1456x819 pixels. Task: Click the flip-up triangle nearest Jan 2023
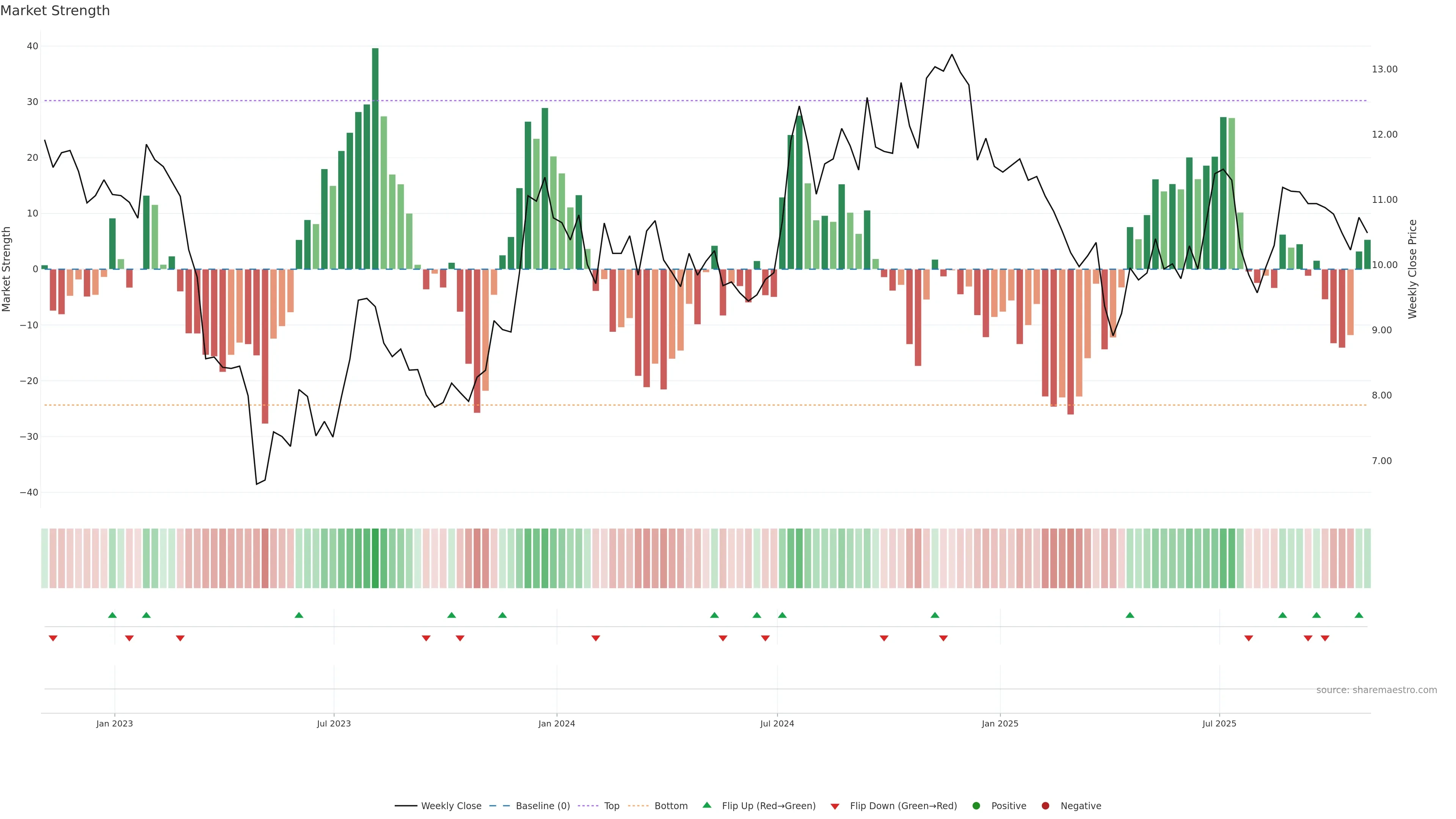pyautogui.click(x=113, y=615)
